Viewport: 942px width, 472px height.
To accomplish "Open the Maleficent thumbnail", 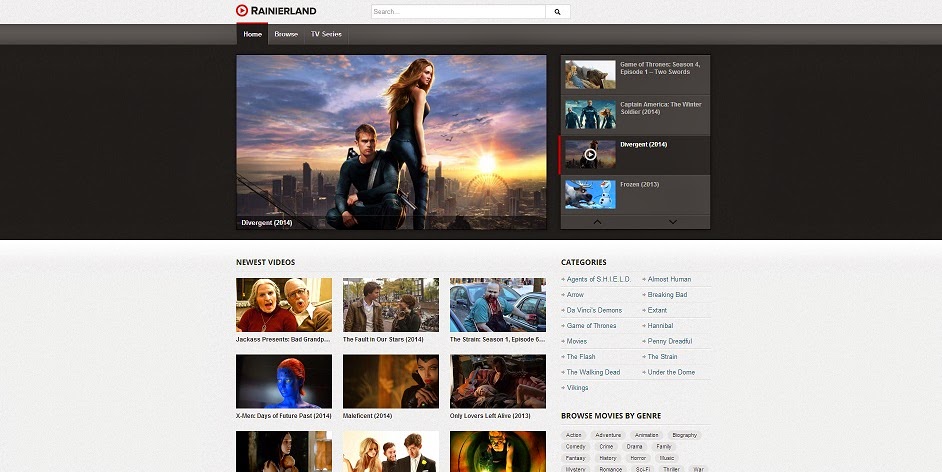I will coord(390,381).
